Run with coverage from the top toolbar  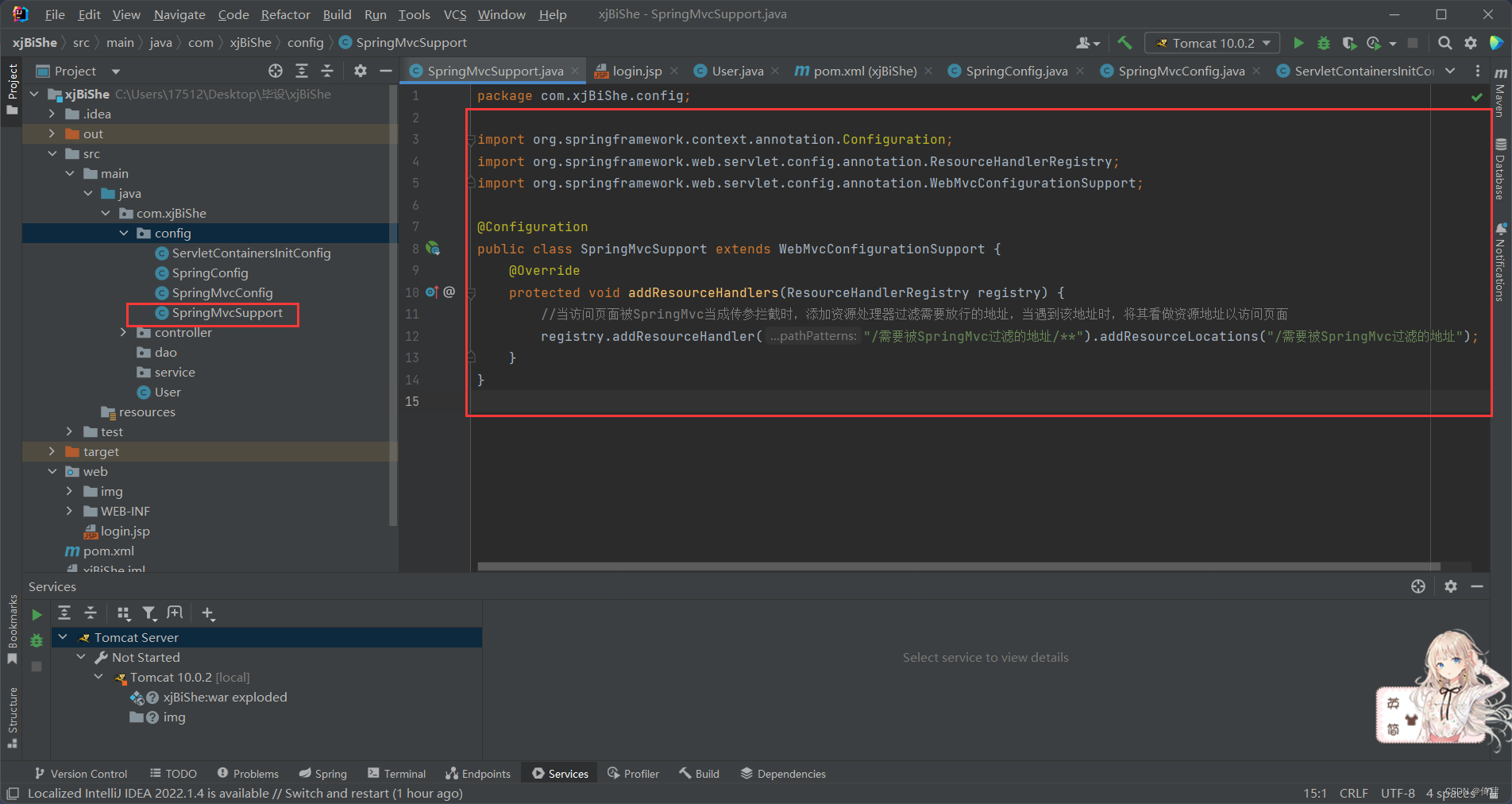[1348, 43]
